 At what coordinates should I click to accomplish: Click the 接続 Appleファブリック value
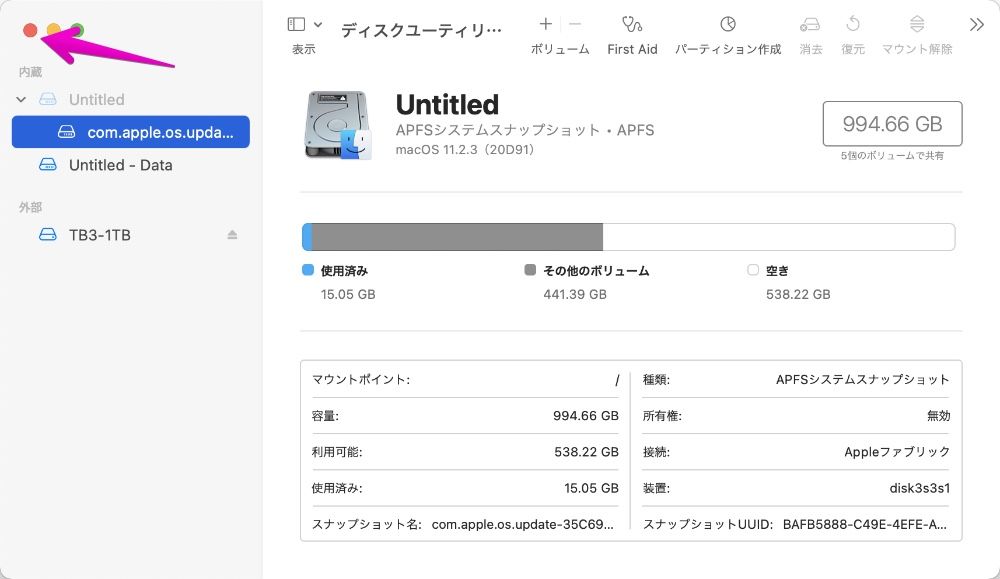click(897, 452)
